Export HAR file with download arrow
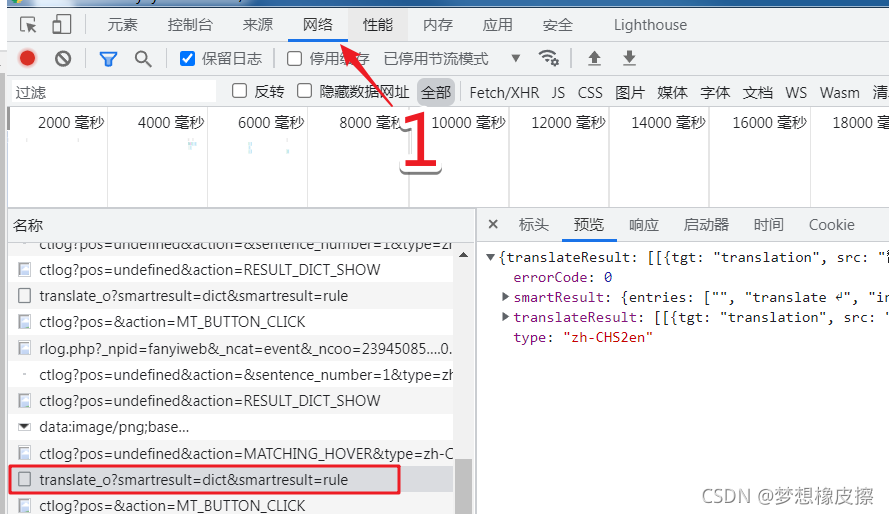The width and height of the screenshot is (889, 514). tap(629, 58)
